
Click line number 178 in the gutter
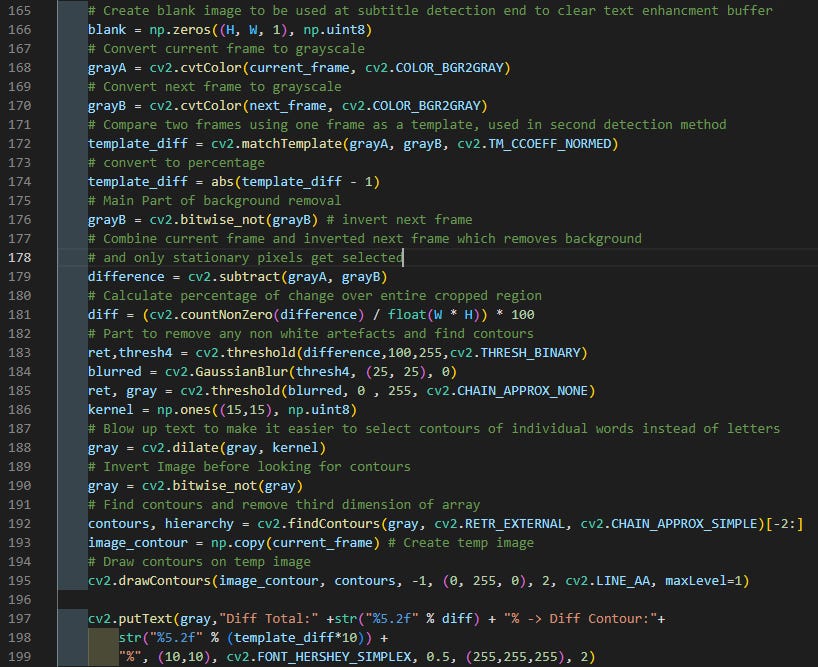(x=19, y=258)
